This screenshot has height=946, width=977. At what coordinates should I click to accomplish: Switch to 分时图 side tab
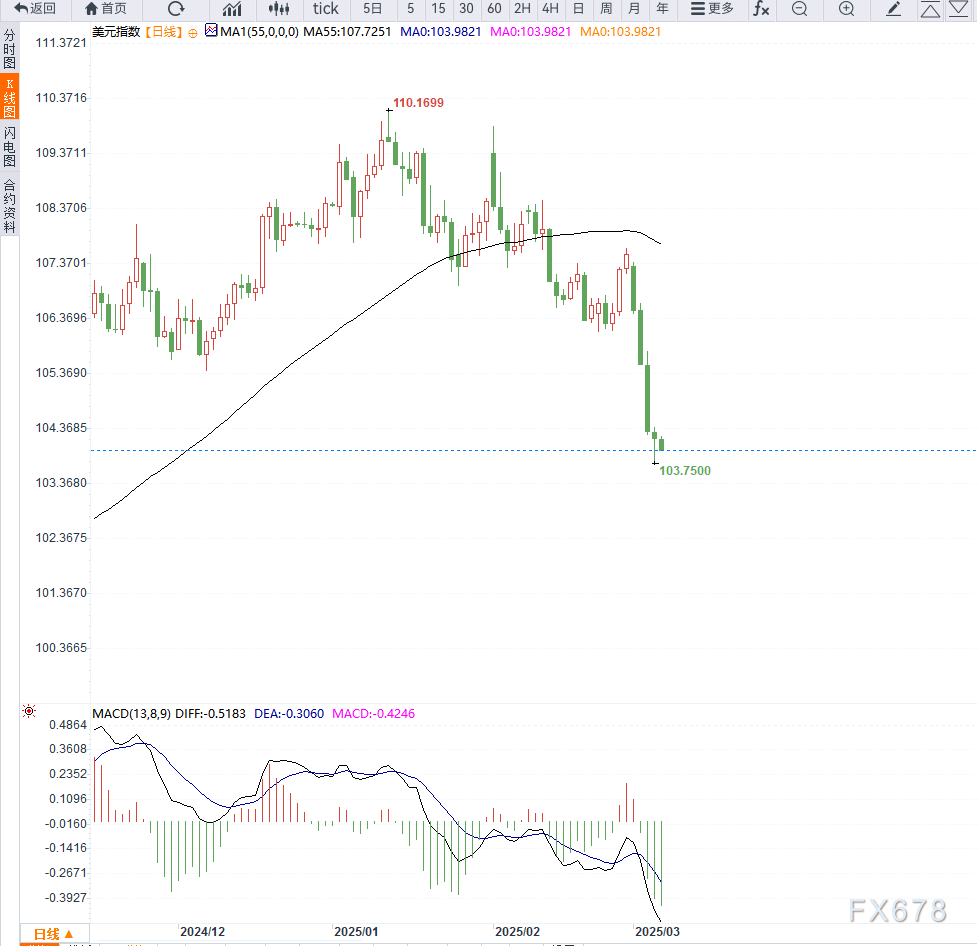coord(9,49)
